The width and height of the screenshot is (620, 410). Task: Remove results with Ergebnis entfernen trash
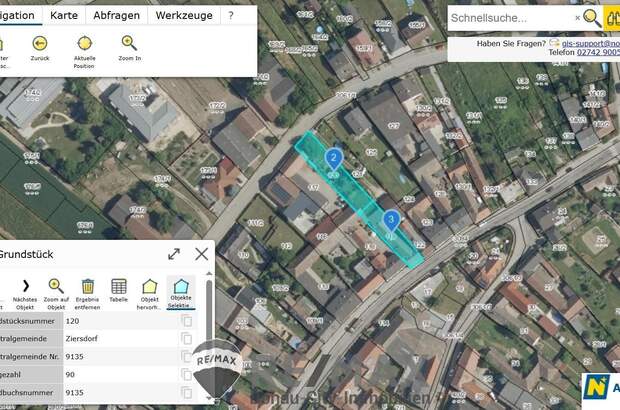[87, 294]
